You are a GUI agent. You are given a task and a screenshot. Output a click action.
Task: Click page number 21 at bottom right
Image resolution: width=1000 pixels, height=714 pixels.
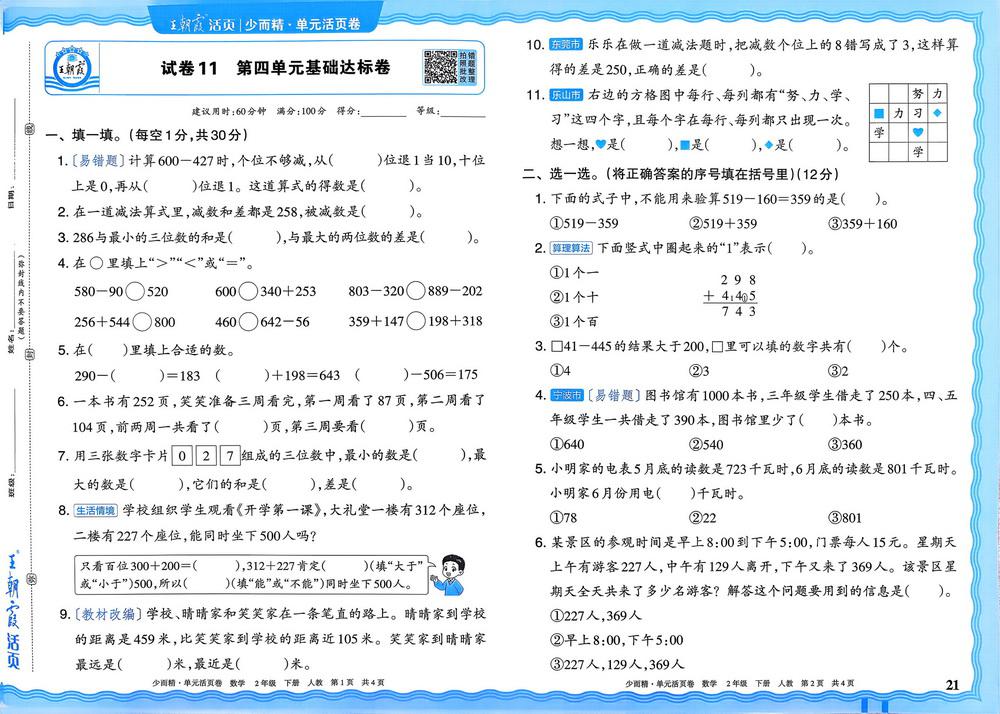[x=951, y=684]
